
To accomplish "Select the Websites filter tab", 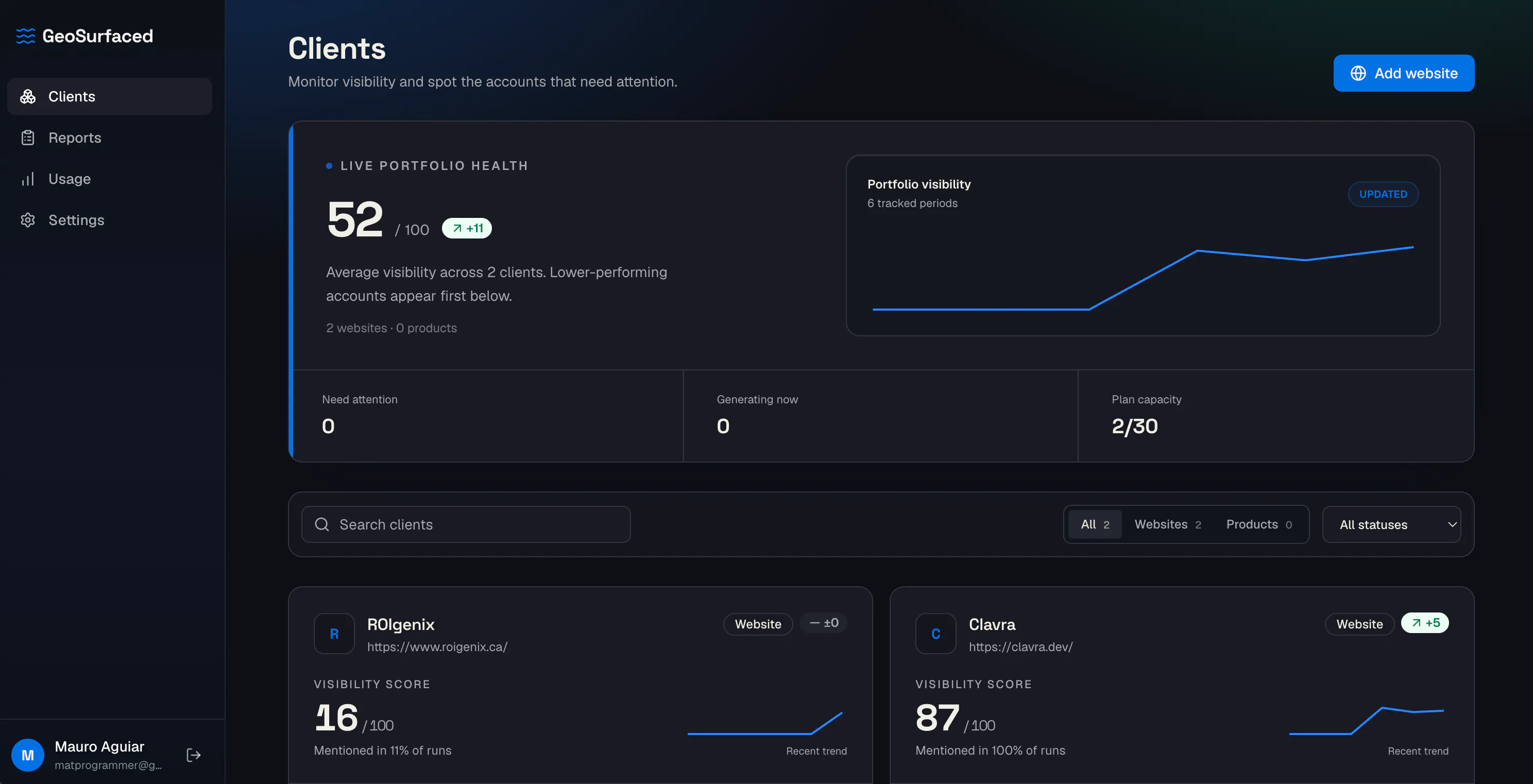I will coord(1168,524).
